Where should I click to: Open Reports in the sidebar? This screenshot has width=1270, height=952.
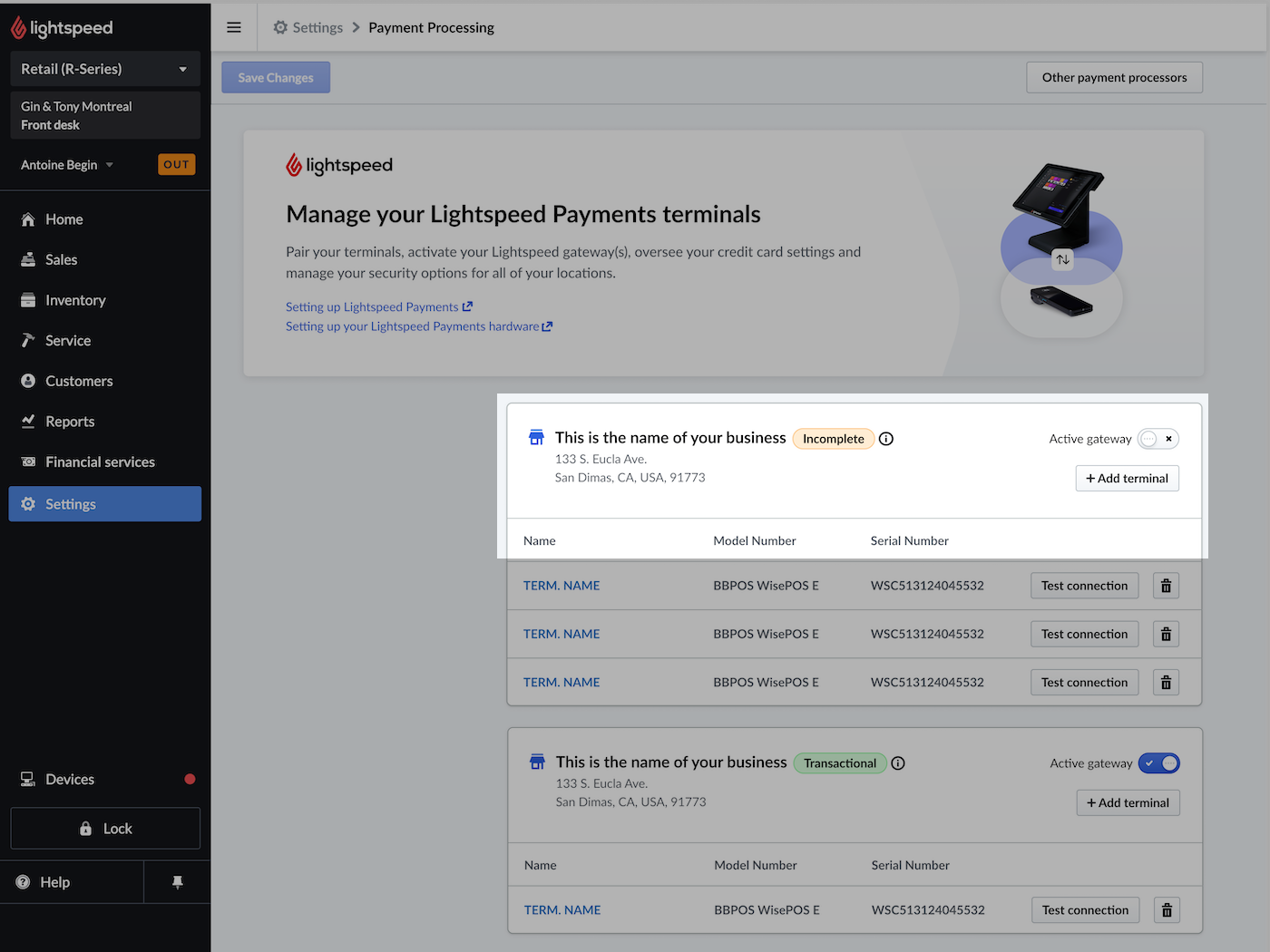105,422
